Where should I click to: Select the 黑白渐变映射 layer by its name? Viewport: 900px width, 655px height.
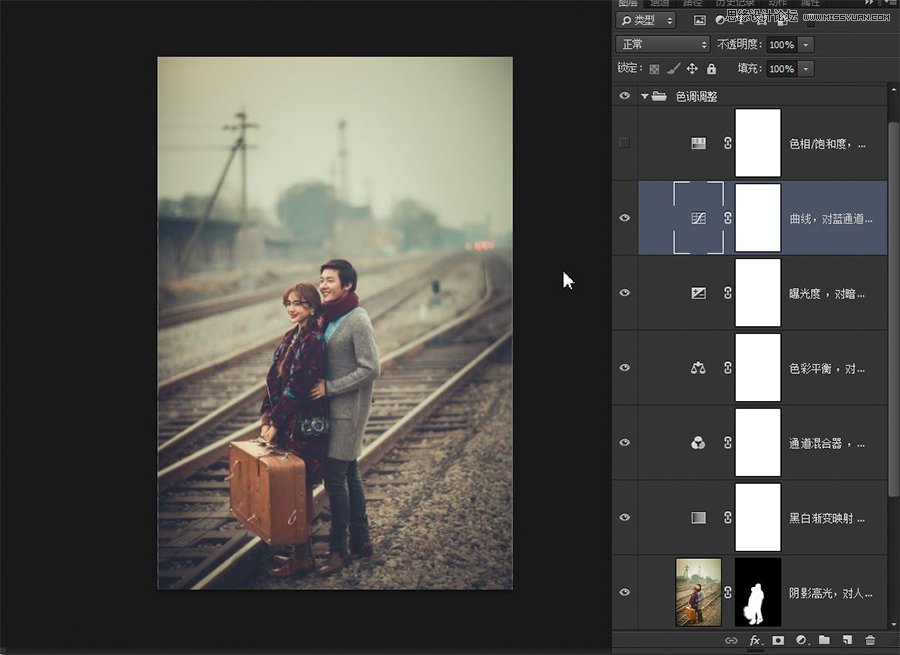[x=827, y=518]
